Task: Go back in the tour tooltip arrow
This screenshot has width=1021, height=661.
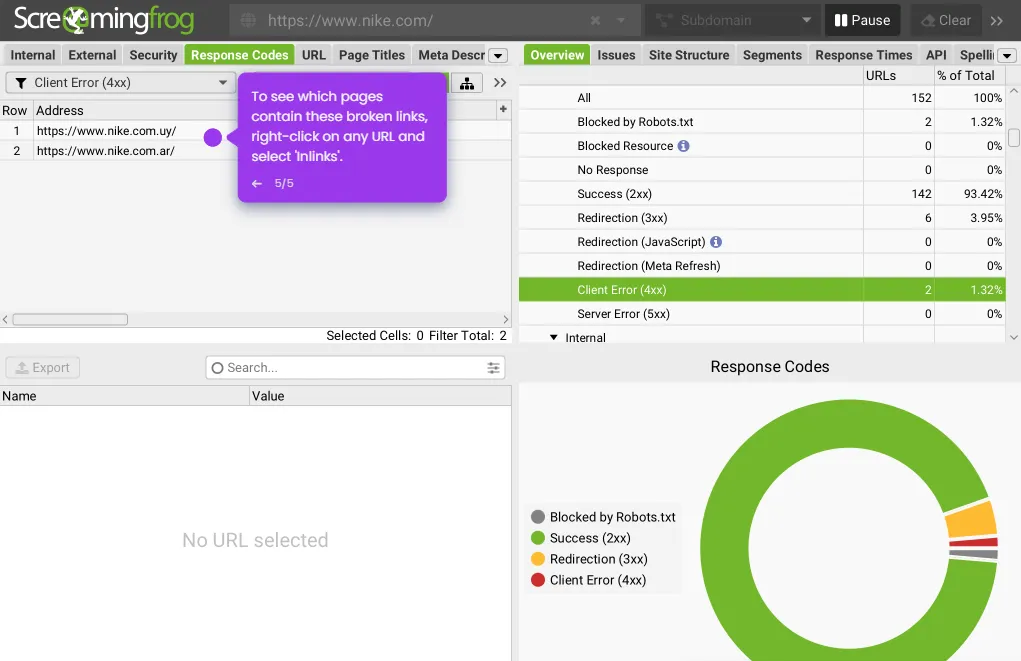Action: pyautogui.click(x=257, y=184)
